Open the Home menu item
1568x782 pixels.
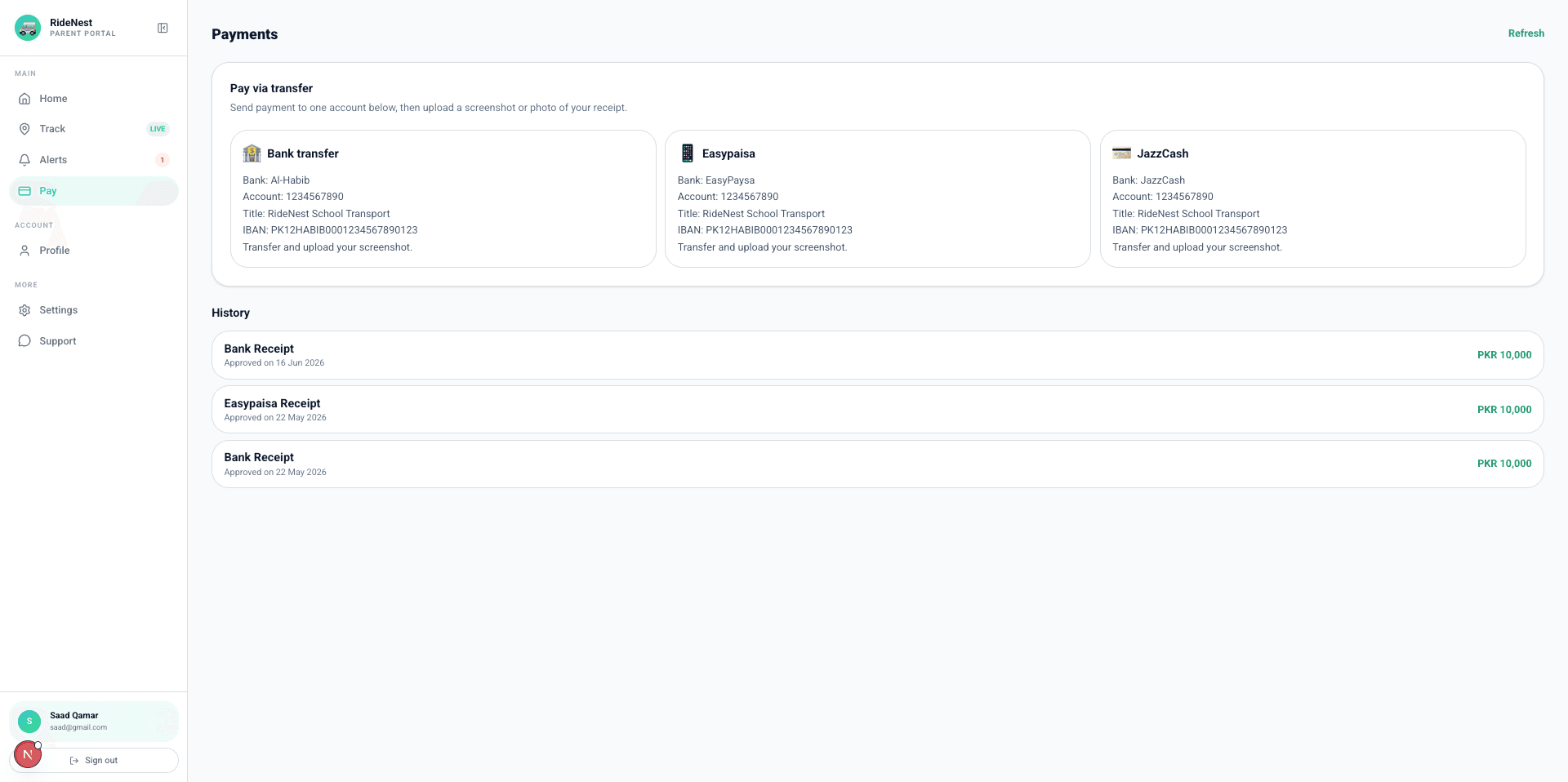94,99
